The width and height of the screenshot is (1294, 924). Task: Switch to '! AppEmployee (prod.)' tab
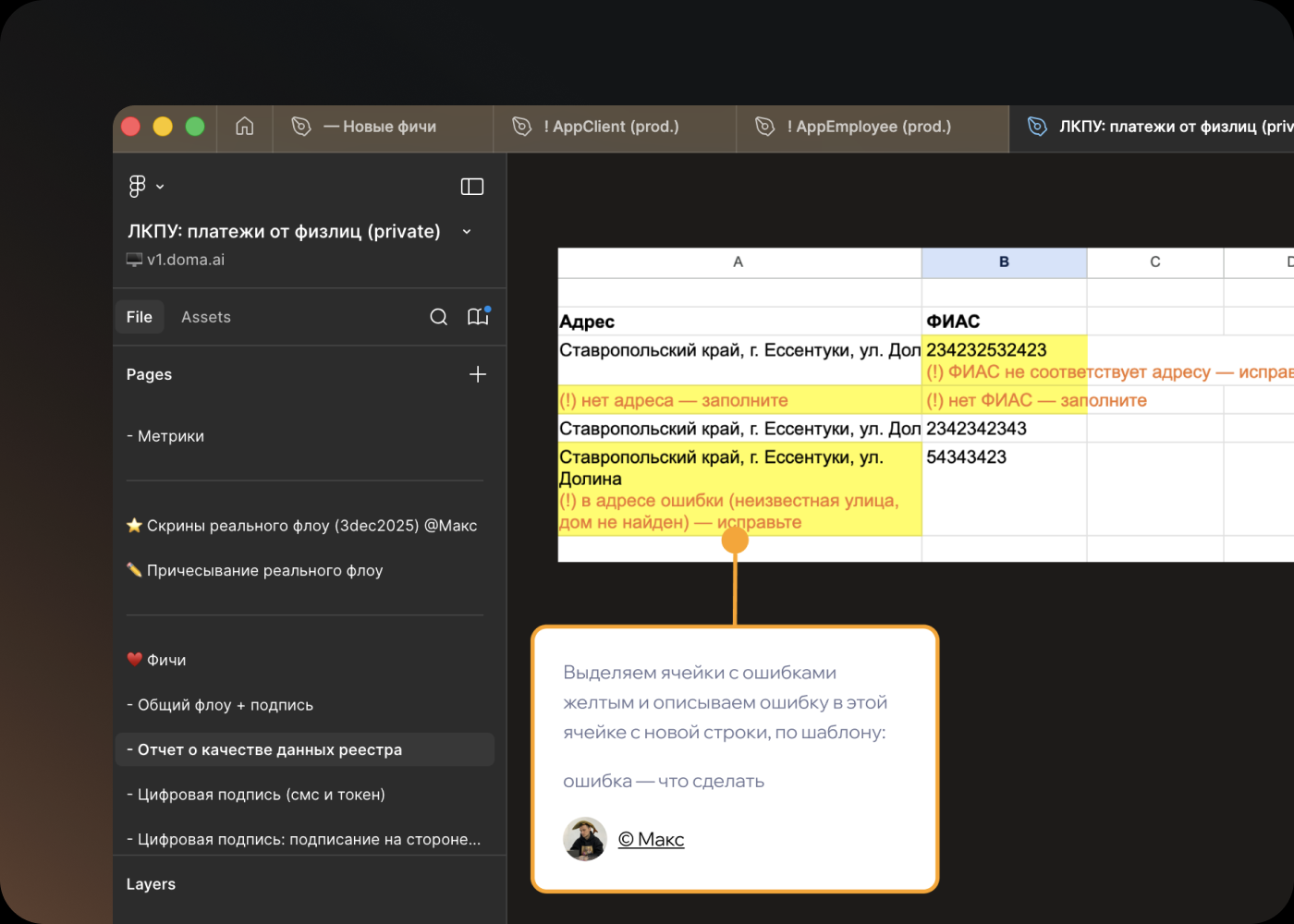[869, 127]
